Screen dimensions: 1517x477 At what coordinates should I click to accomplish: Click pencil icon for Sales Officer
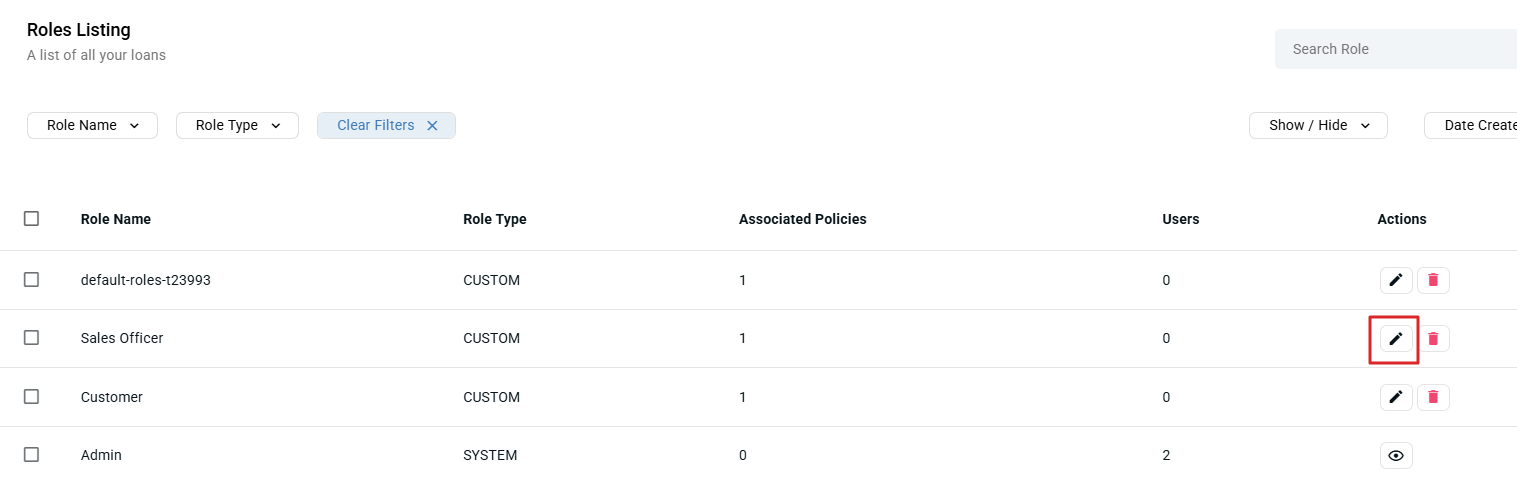(1396, 339)
